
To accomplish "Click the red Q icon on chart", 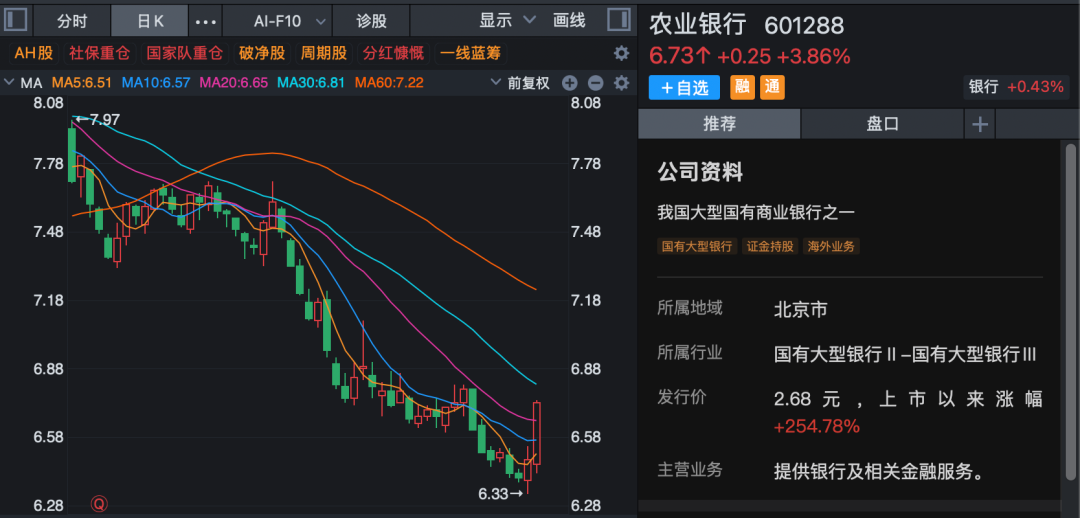I will (x=98, y=504).
